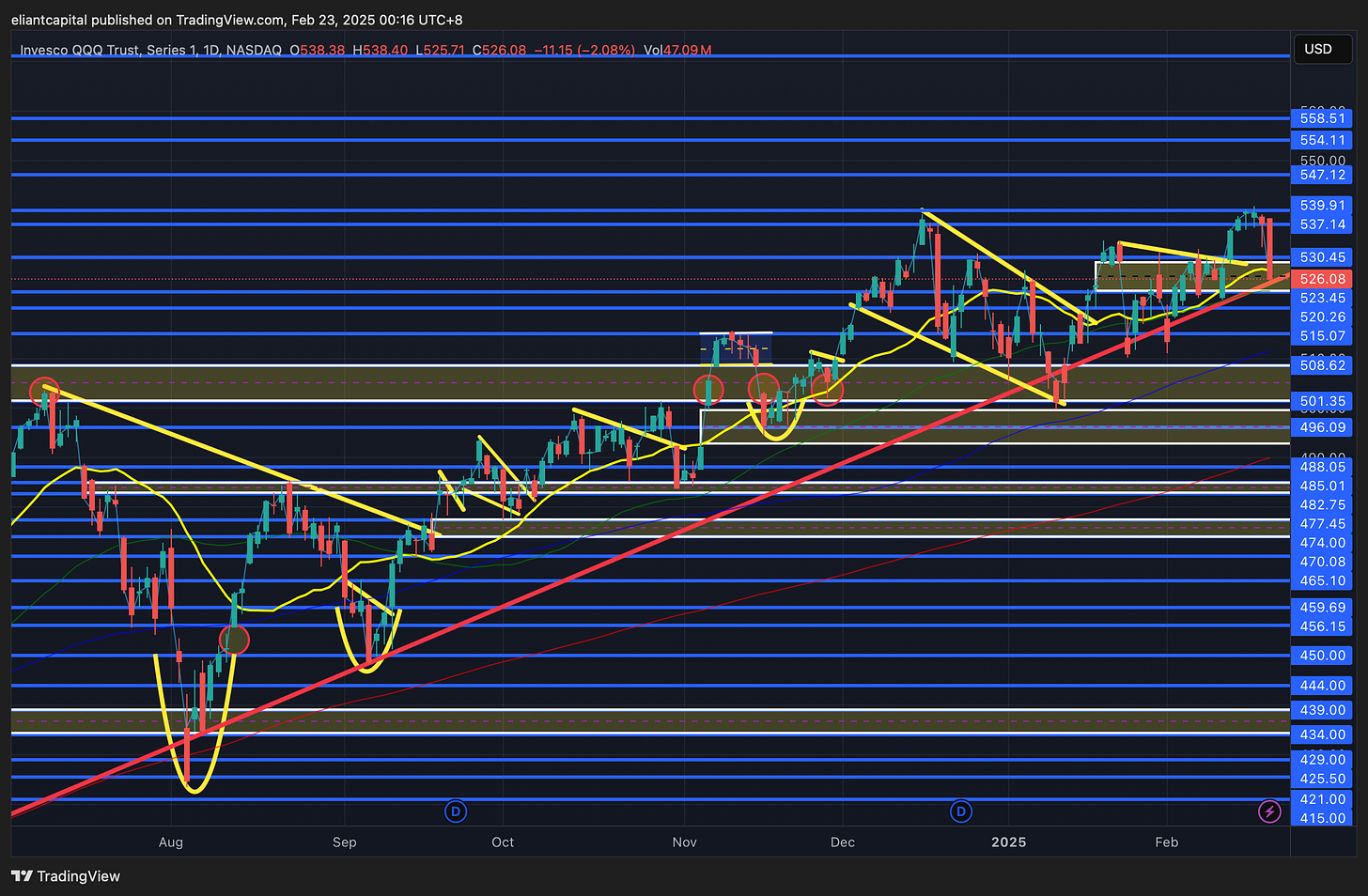Select the 456.15 price level label

[1322, 626]
